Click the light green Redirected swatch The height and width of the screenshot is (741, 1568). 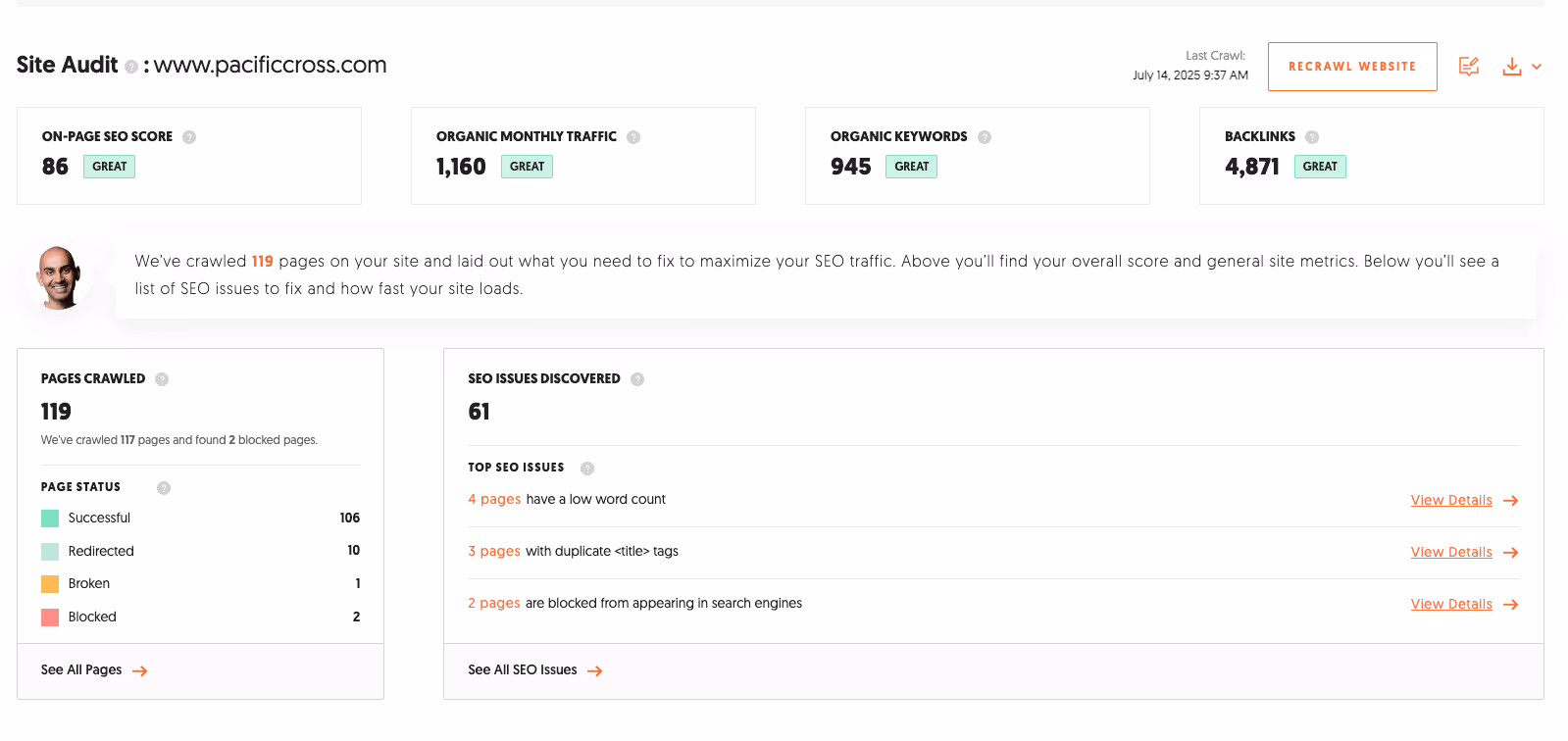click(50, 552)
